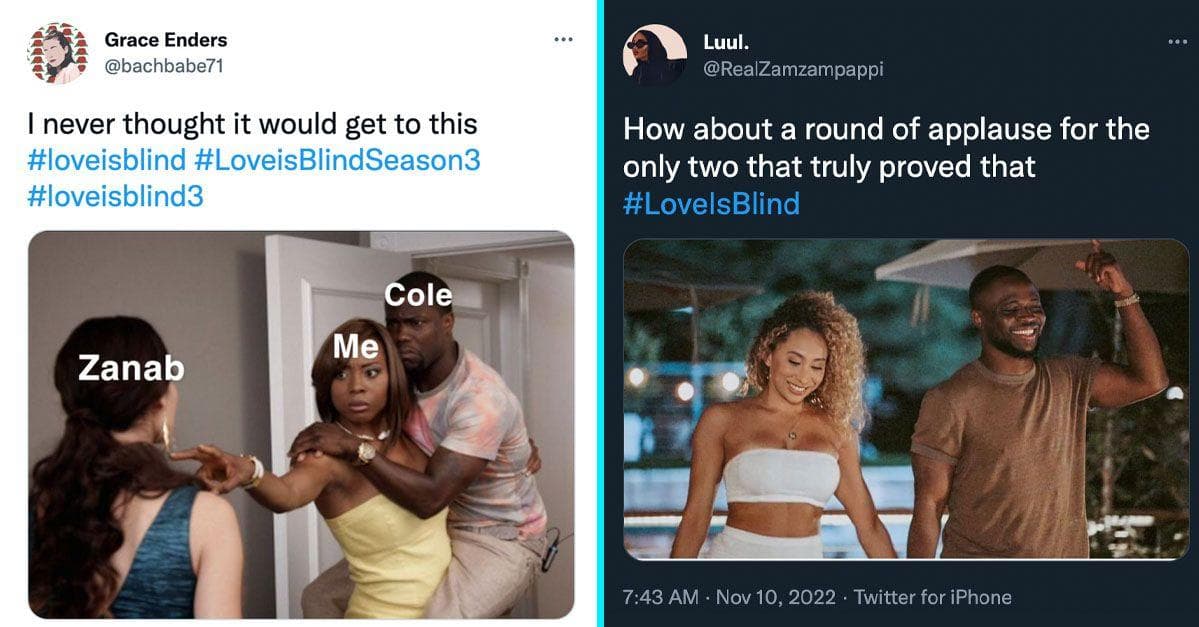This screenshot has width=1199, height=627.
Task: Open the #LoveIsBlind hashtag in Luul's tweet
Action: (x=711, y=203)
